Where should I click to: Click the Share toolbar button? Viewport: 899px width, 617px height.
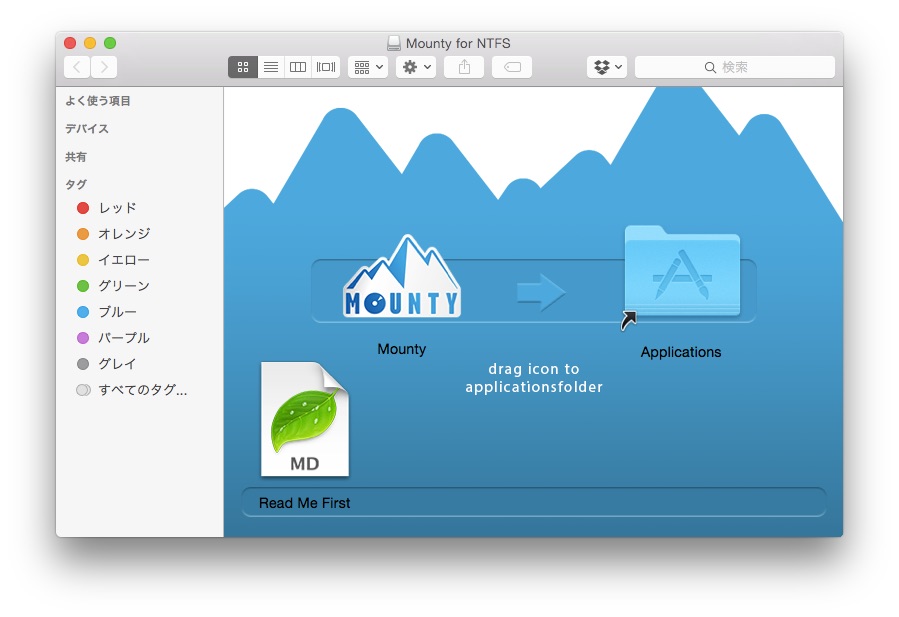[464, 67]
